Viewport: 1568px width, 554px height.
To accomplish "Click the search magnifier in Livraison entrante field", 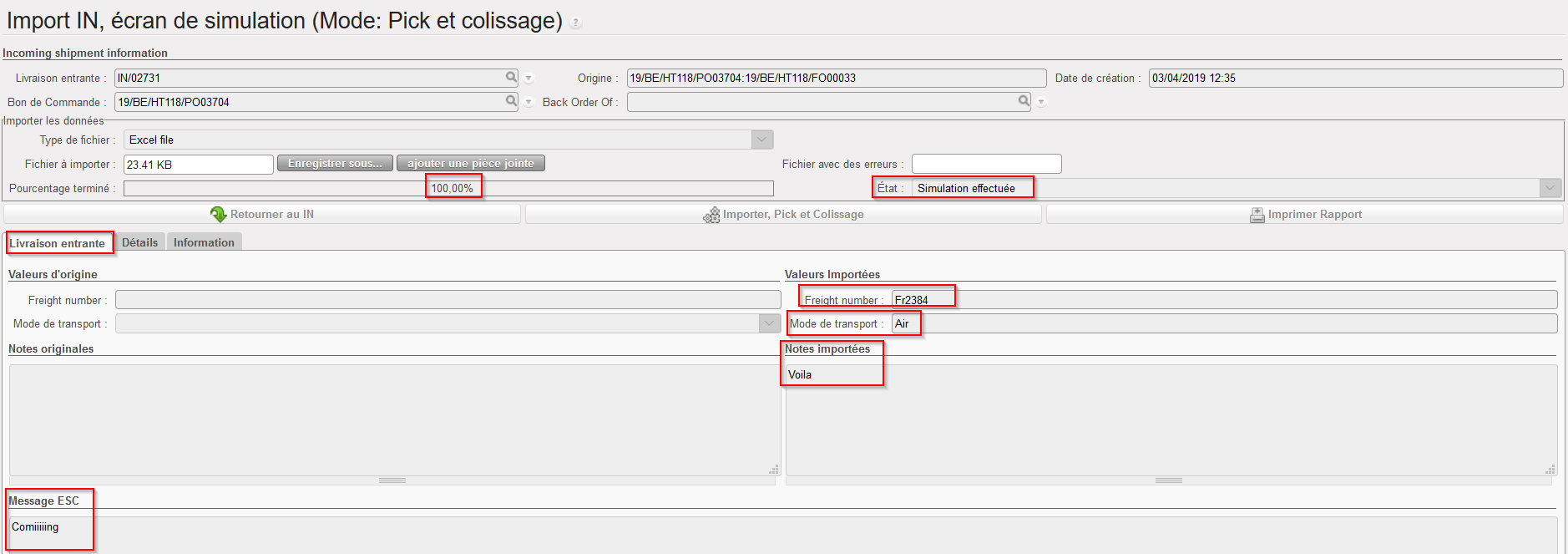I will (x=511, y=77).
